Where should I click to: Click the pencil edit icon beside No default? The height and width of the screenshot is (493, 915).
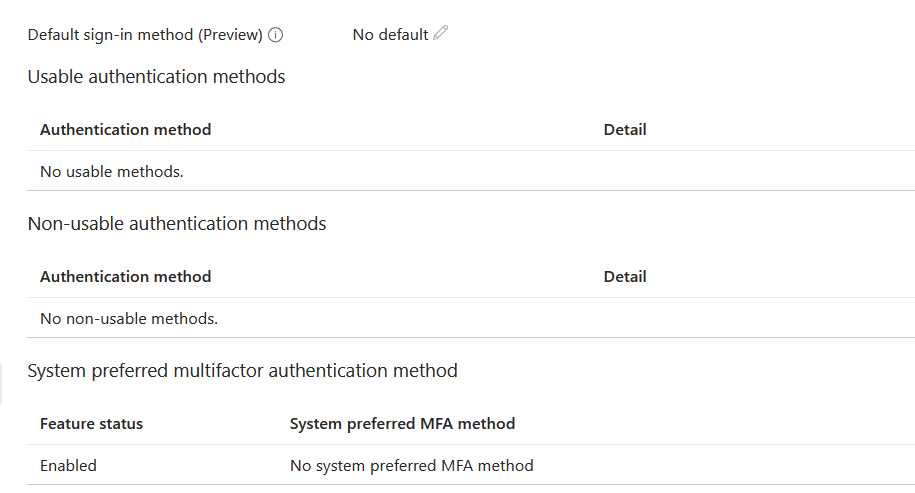coord(441,33)
